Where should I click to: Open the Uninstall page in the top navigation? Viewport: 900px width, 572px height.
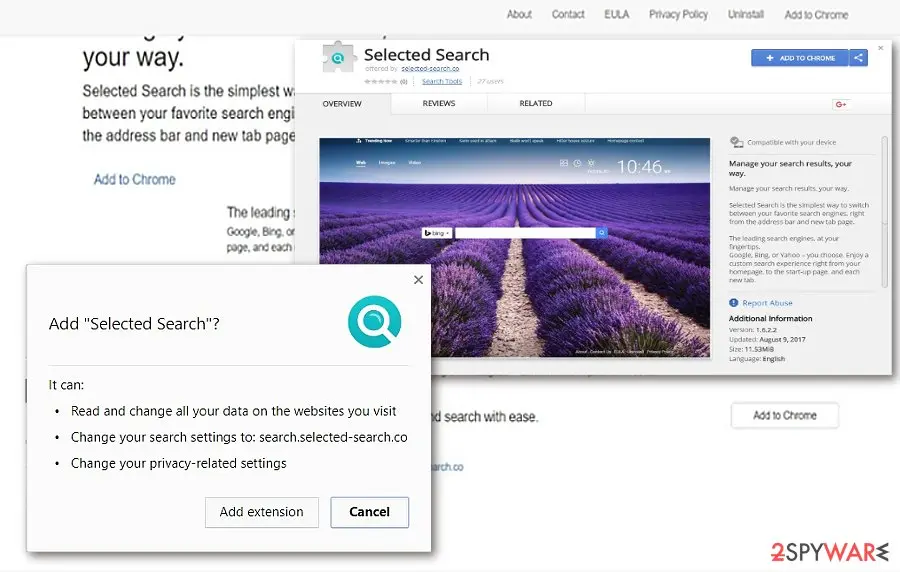(746, 14)
